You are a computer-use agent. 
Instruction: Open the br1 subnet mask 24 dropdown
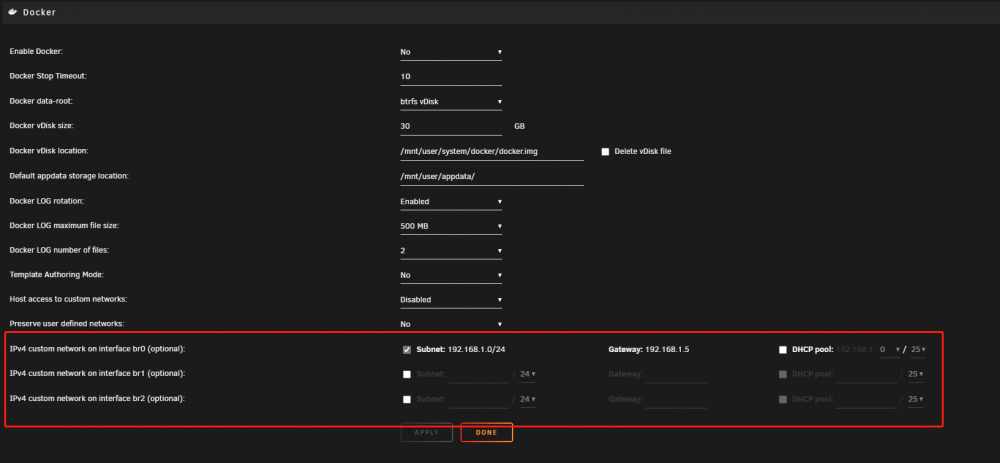(527, 374)
